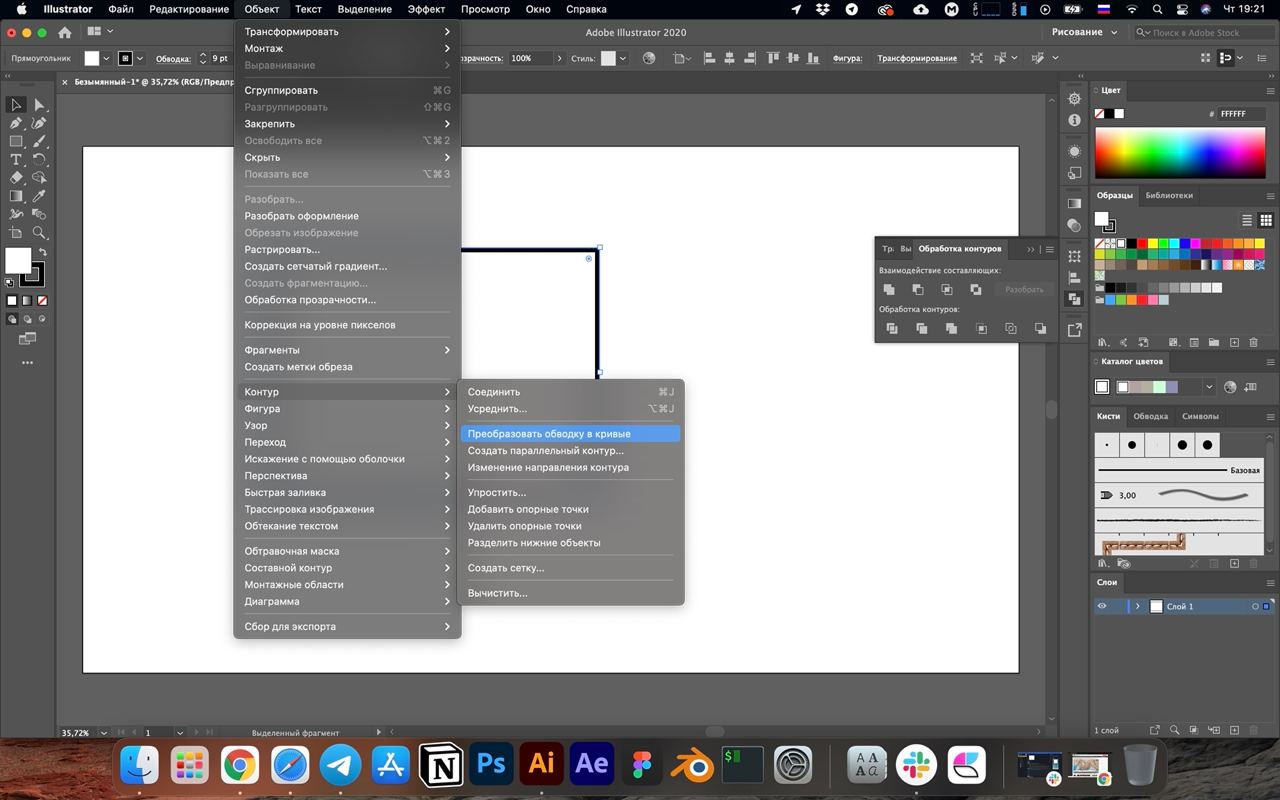The height and width of the screenshot is (800, 1280).
Task: Choose Преобразовать обводку в кривые
Action: coord(570,434)
